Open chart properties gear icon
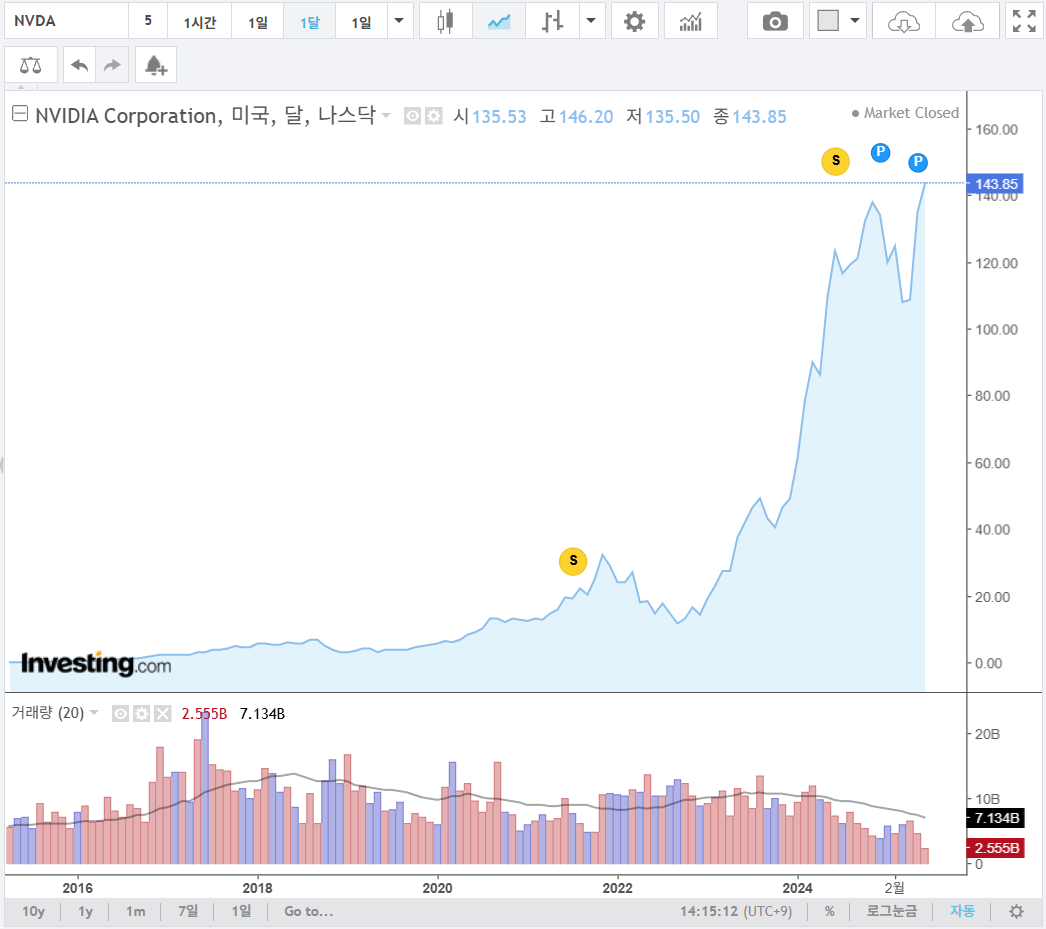This screenshot has height=929, width=1046. 634,21
